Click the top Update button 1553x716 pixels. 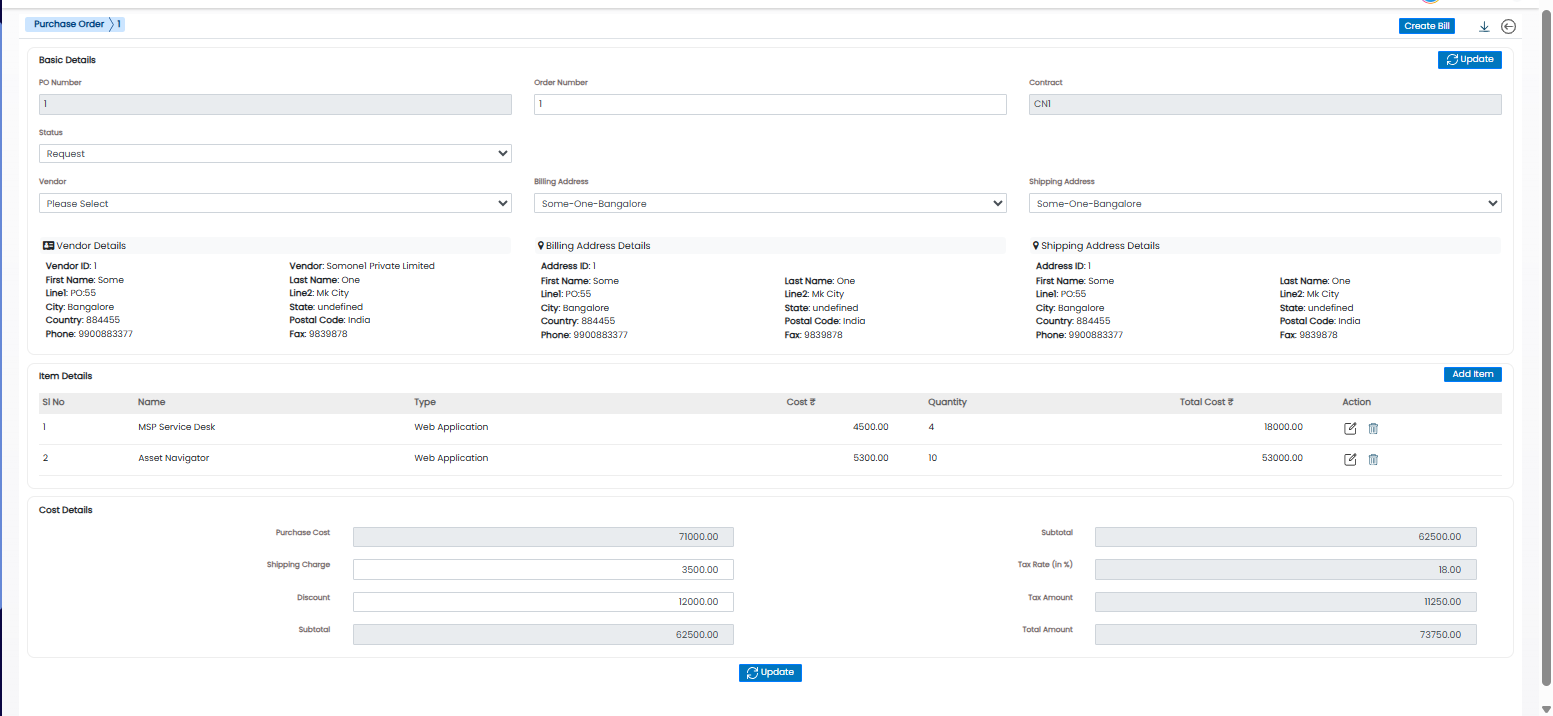click(x=1469, y=60)
